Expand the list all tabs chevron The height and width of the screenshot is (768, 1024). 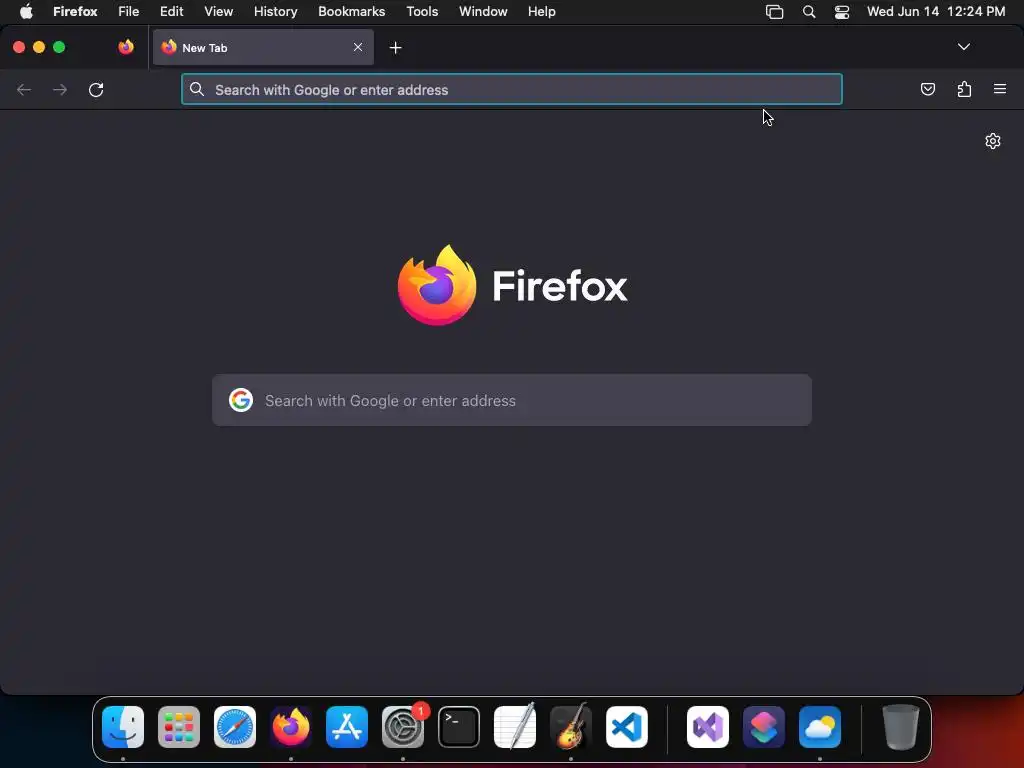pyautogui.click(x=963, y=47)
